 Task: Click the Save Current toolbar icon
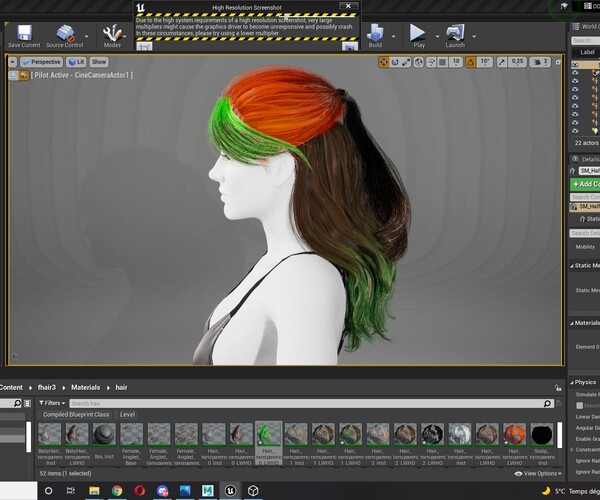click(x=24, y=33)
